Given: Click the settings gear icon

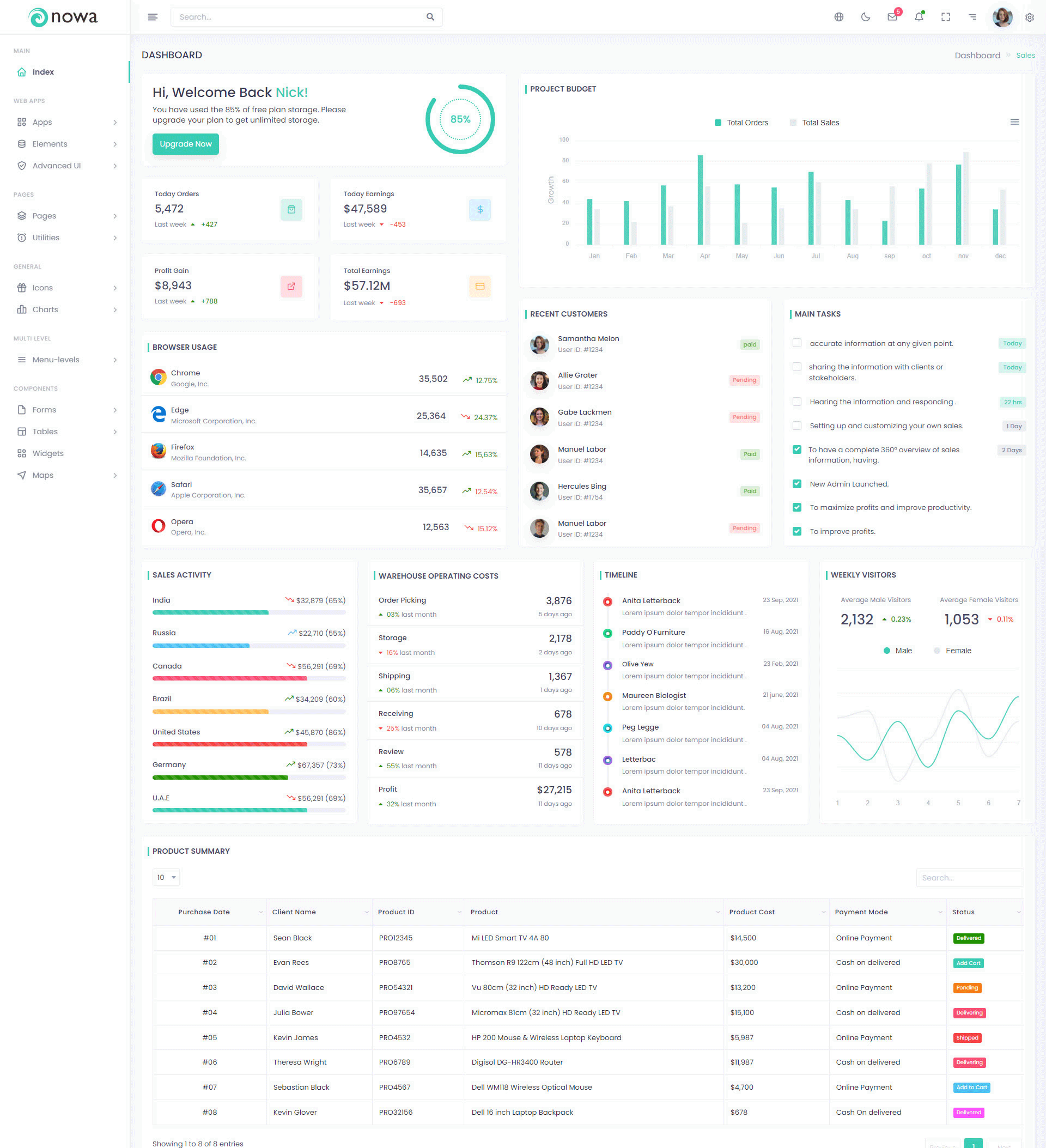Looking at the screenshot, I should click(1030, 17).
